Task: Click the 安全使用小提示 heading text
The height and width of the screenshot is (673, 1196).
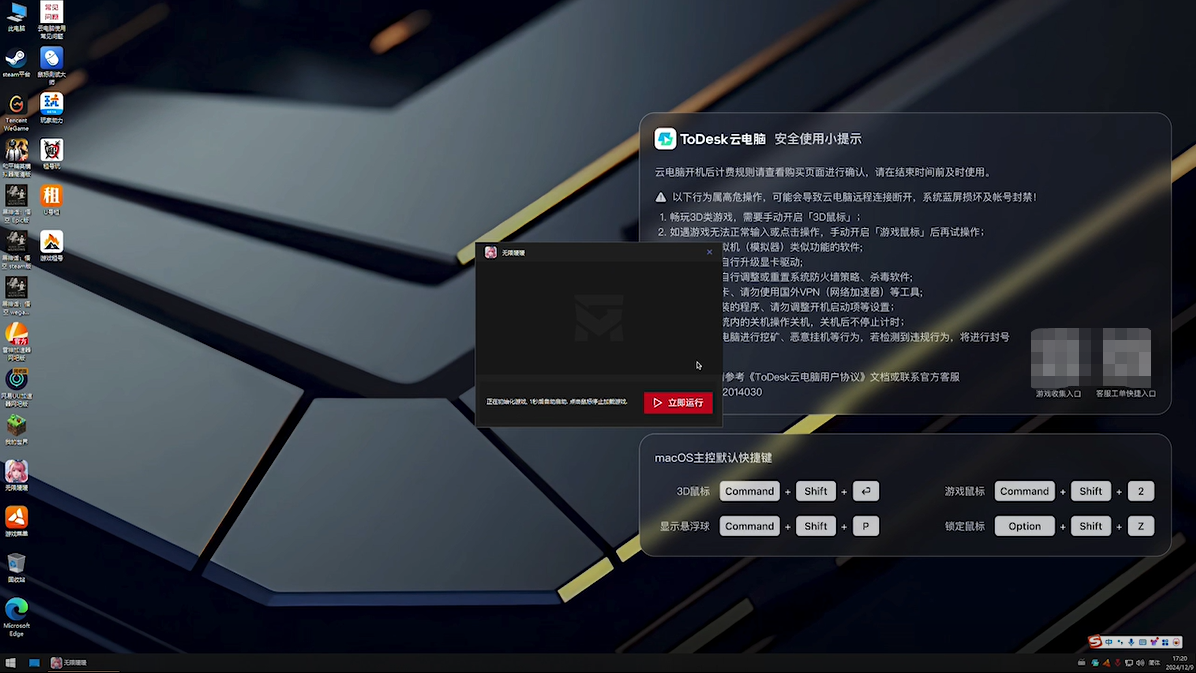Action: pos(818,139)
